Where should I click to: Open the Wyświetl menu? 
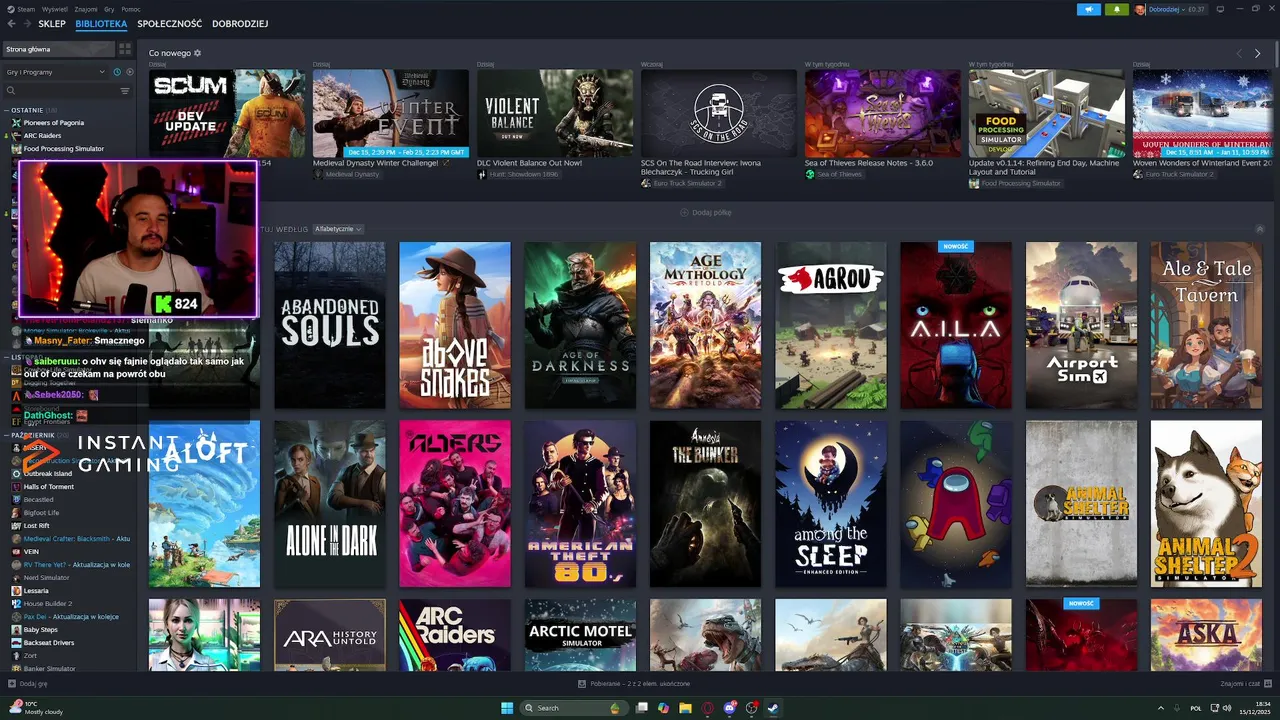(x=55, y=9)
